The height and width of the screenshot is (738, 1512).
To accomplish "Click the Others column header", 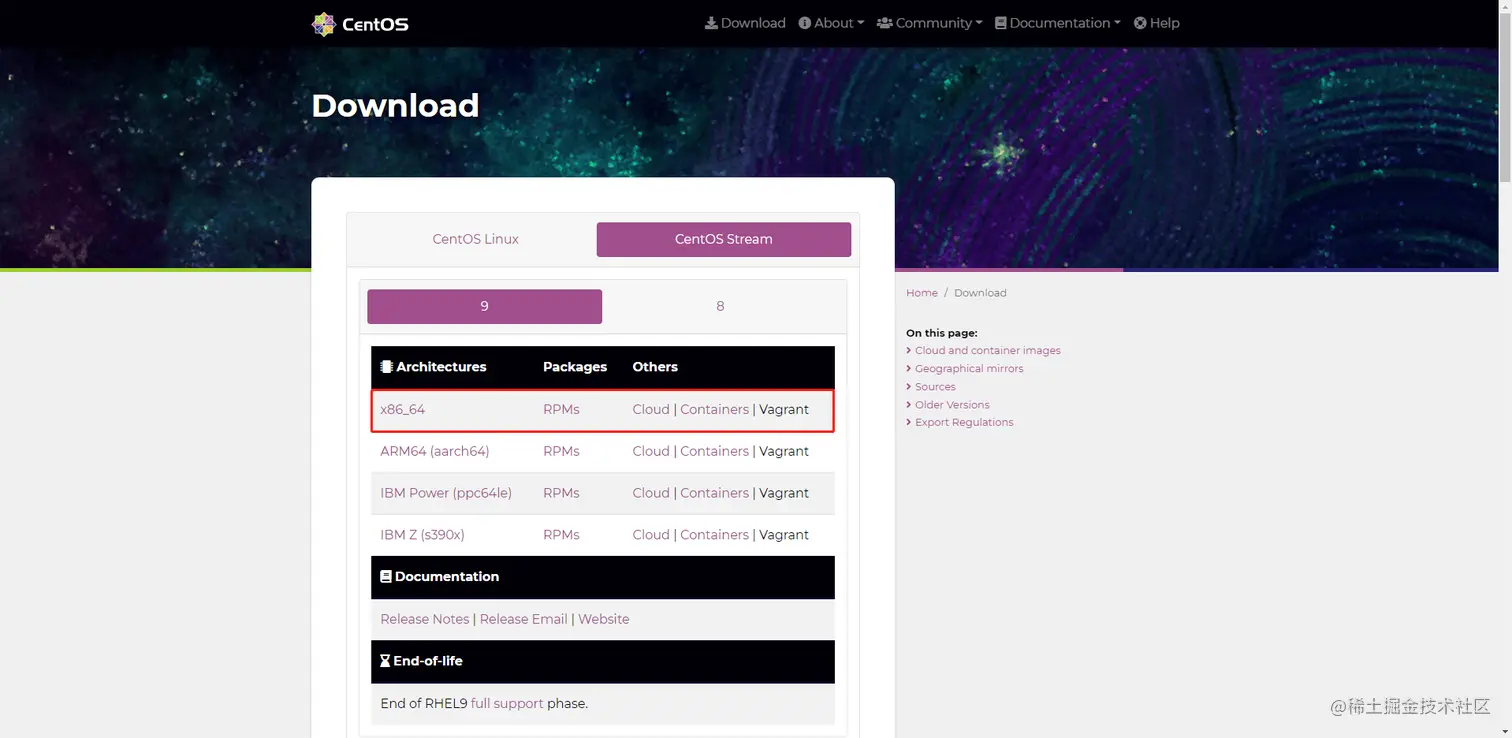I will point(655,367).
